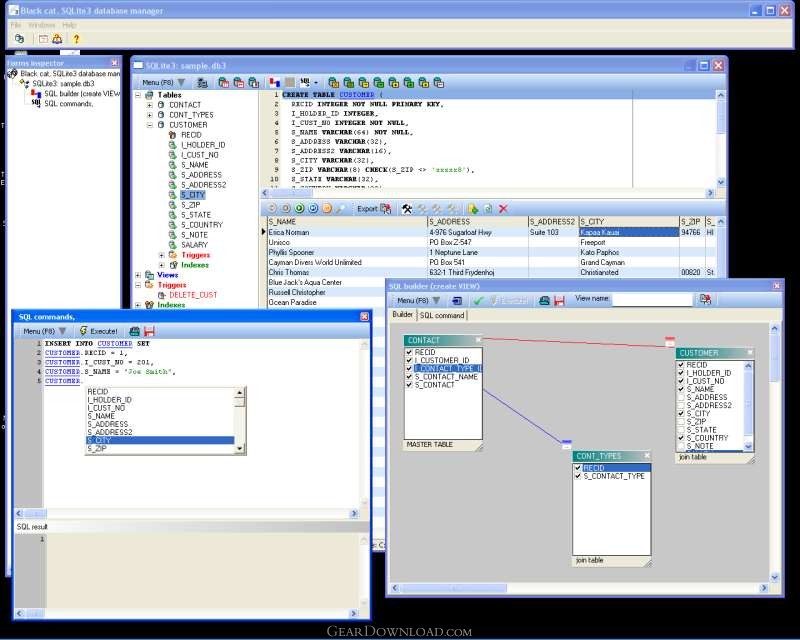The image size is (800, 640).
Task: Click the first red table icon in sample.db3 toolbar
Action: [223, 82]
